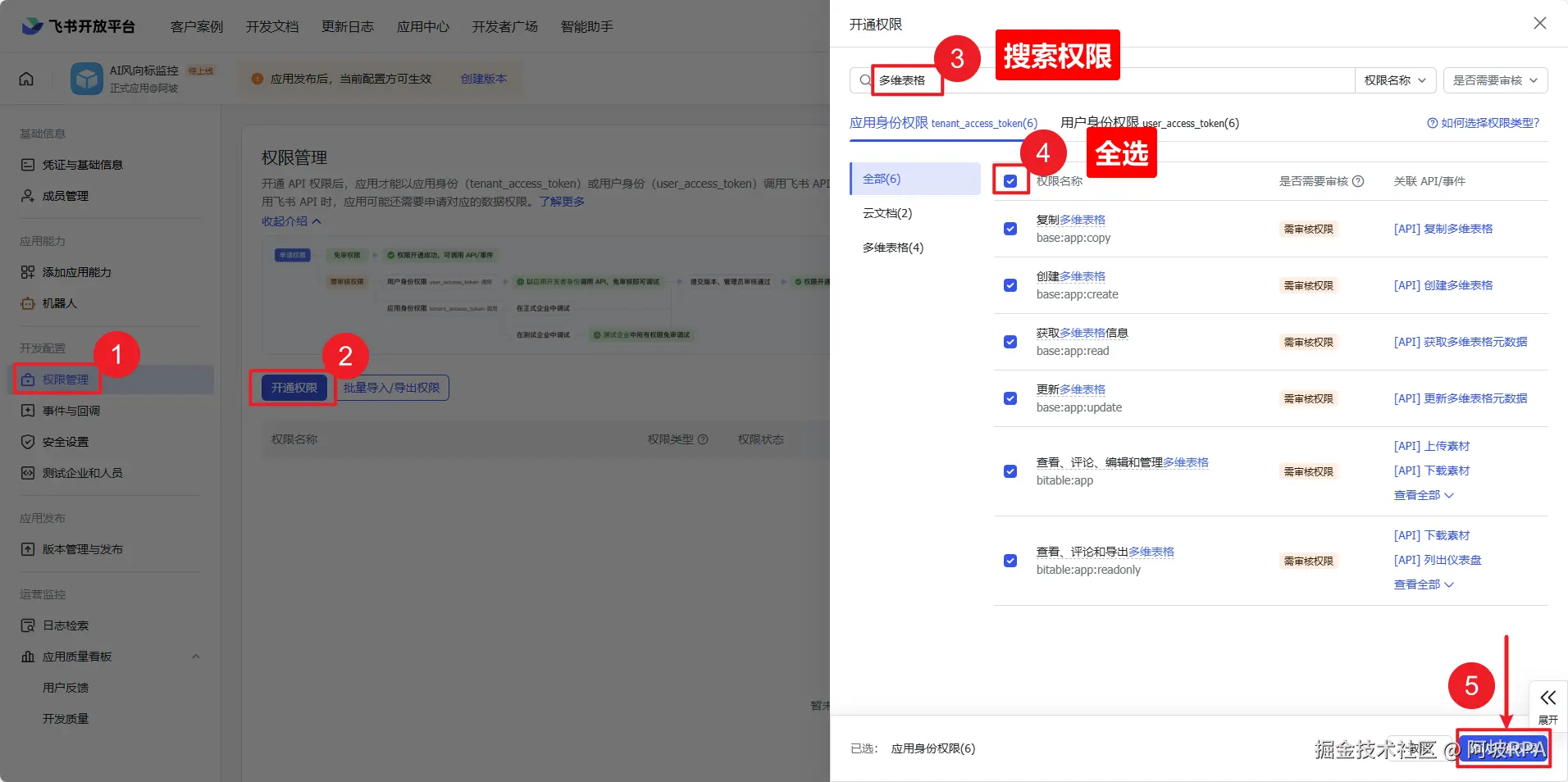Click the AI风向标监控 app cube icon
The image size is (1568, 782).
pyautogui.click(x=86, y=79)
